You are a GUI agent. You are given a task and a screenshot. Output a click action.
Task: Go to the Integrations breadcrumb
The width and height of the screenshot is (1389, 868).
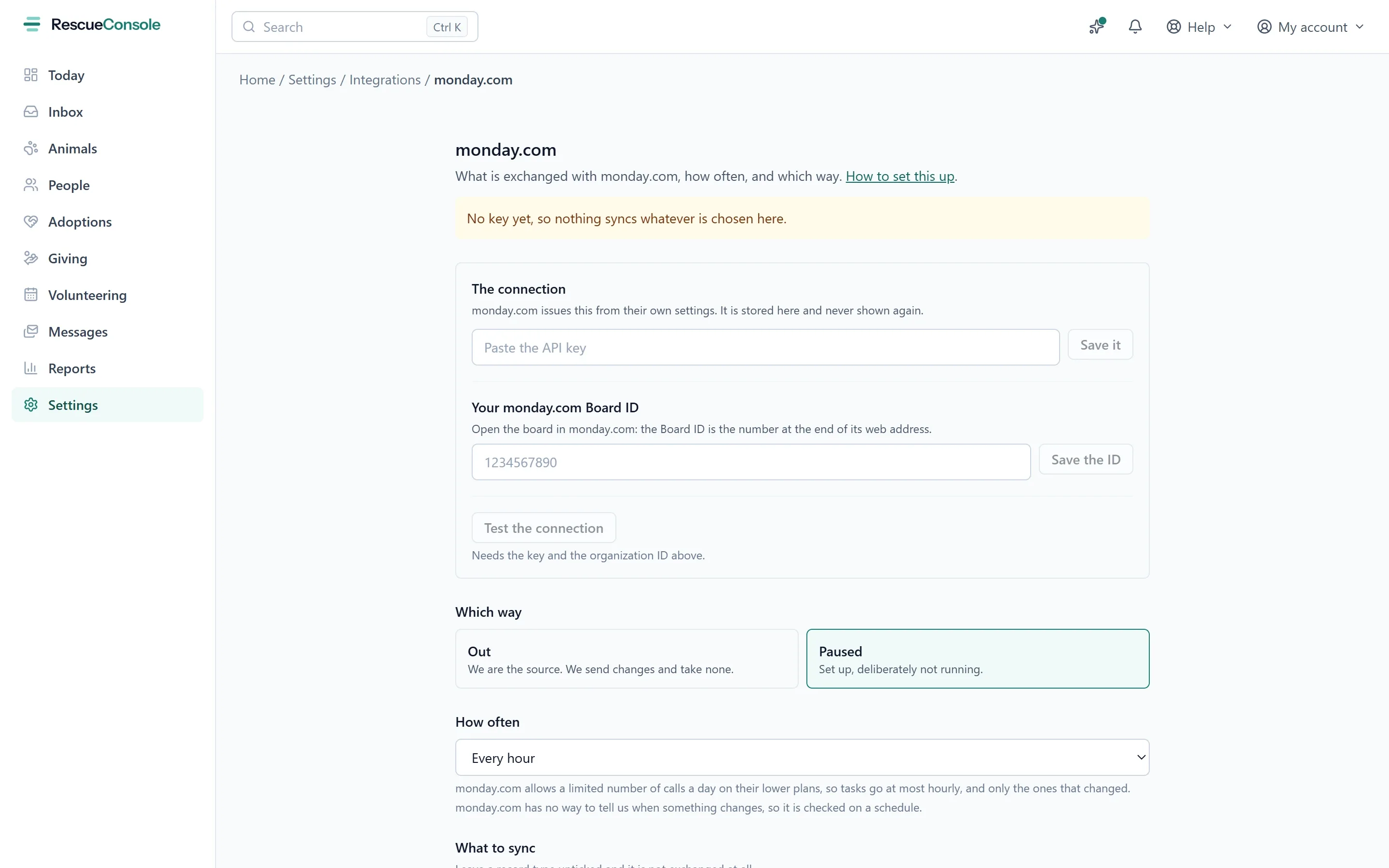pos(384,80)
